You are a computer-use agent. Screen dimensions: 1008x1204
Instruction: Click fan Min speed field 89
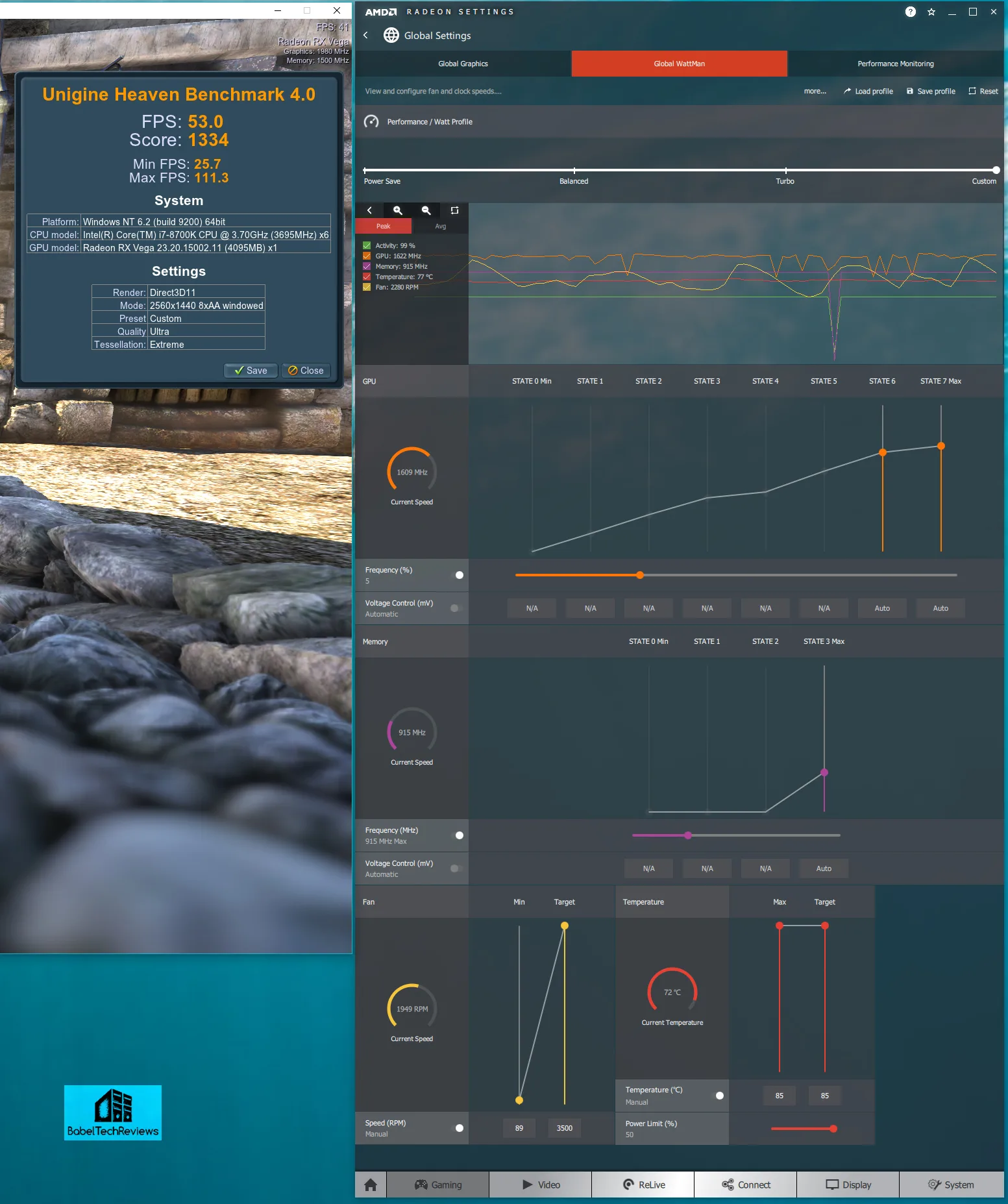(519, 1128)
